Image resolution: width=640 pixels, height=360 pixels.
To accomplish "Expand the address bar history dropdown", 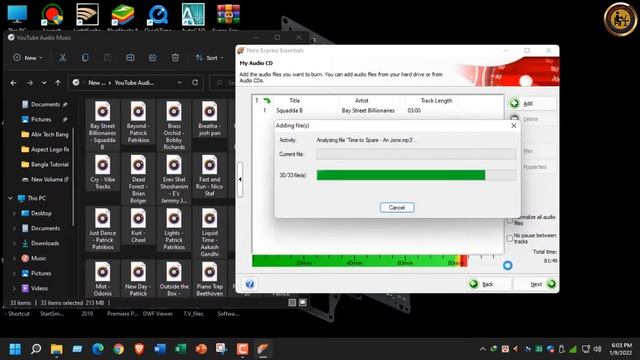I will 180,83.
